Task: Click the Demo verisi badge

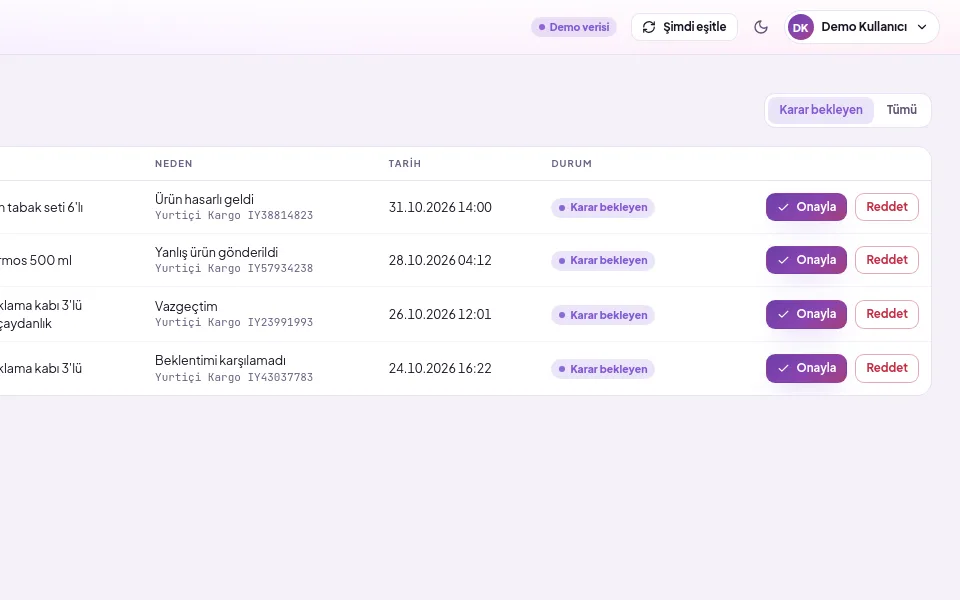Action: coord(574,27)
